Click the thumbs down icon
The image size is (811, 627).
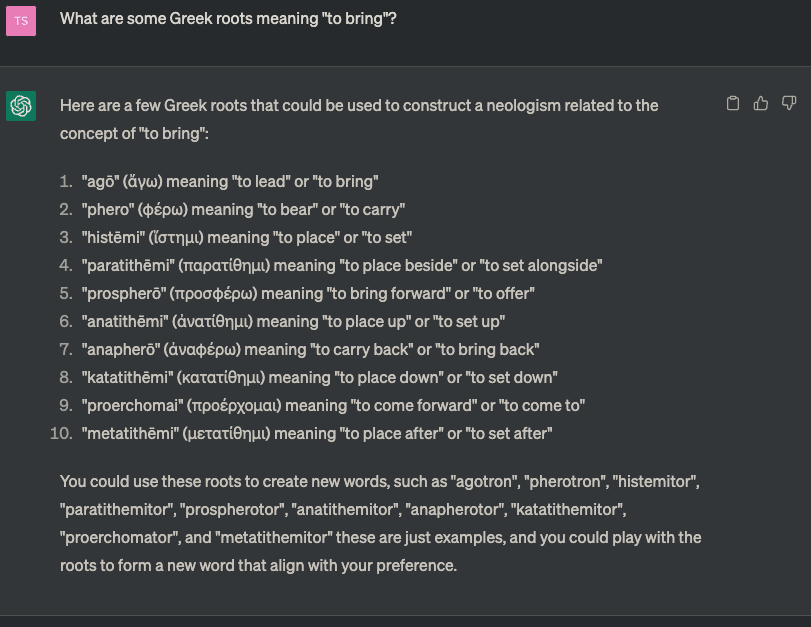[x=789, y=103]
